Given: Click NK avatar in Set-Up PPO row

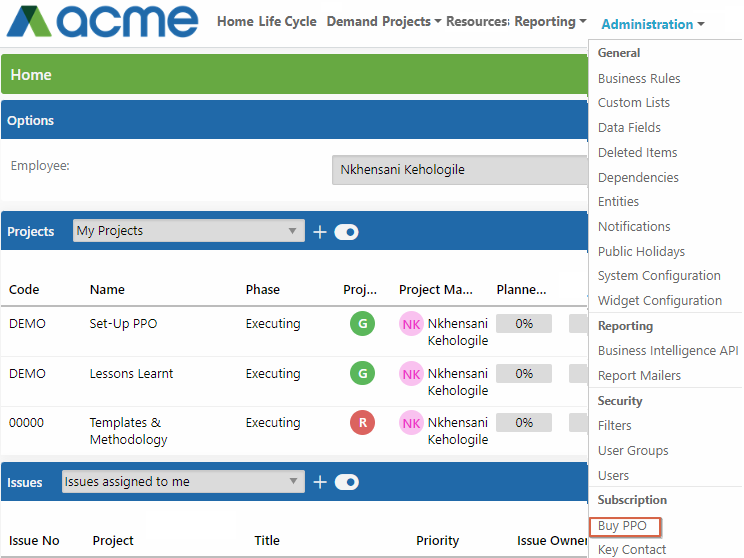Looking at the screenshot, I should [411, 324].
